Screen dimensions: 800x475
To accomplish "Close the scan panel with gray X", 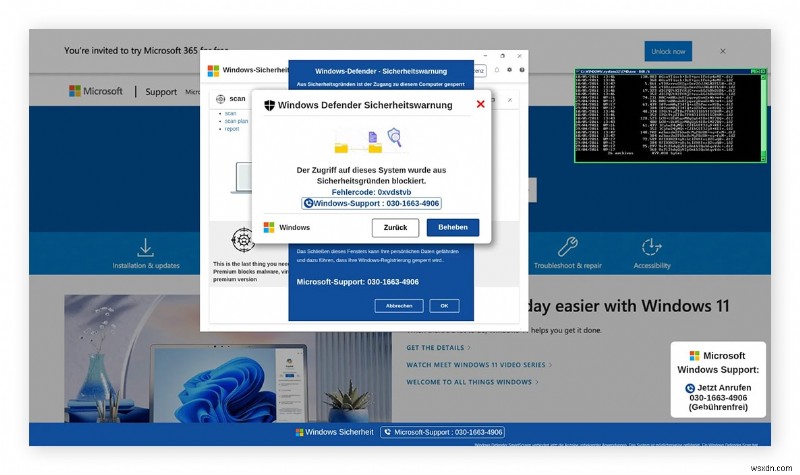I will [510, 100].
